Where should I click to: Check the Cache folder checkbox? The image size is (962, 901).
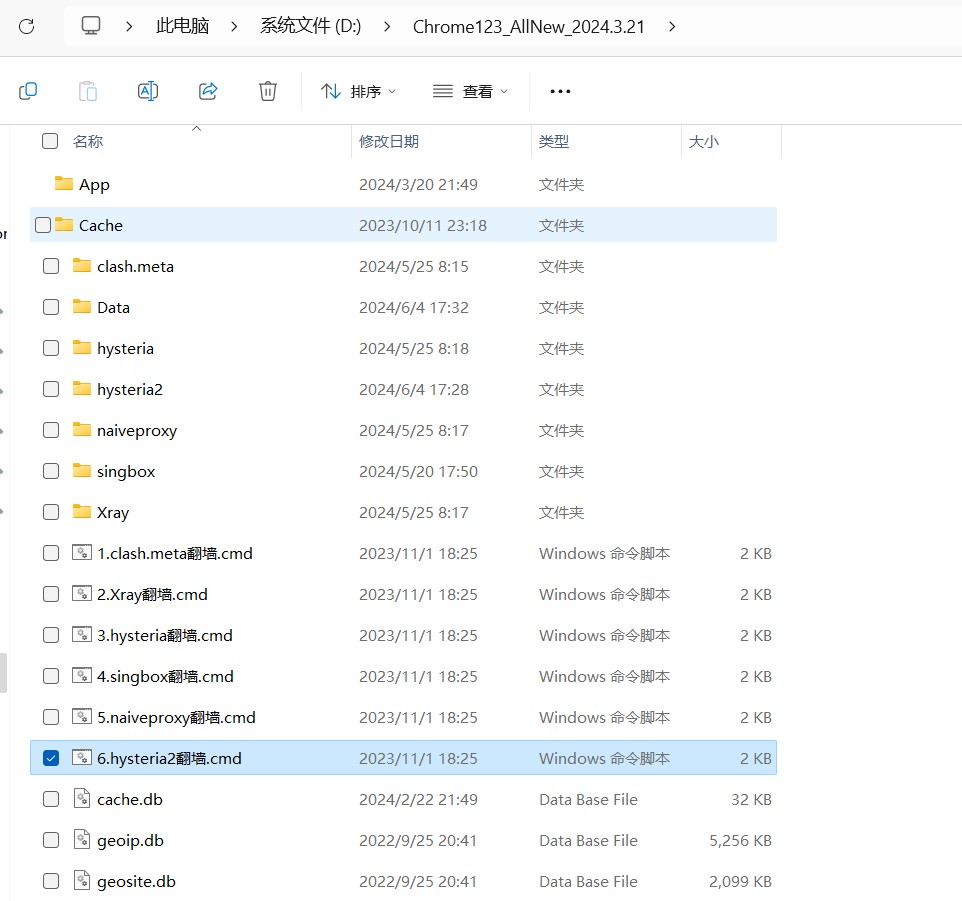pyautogui.click(x=43, y=225)
